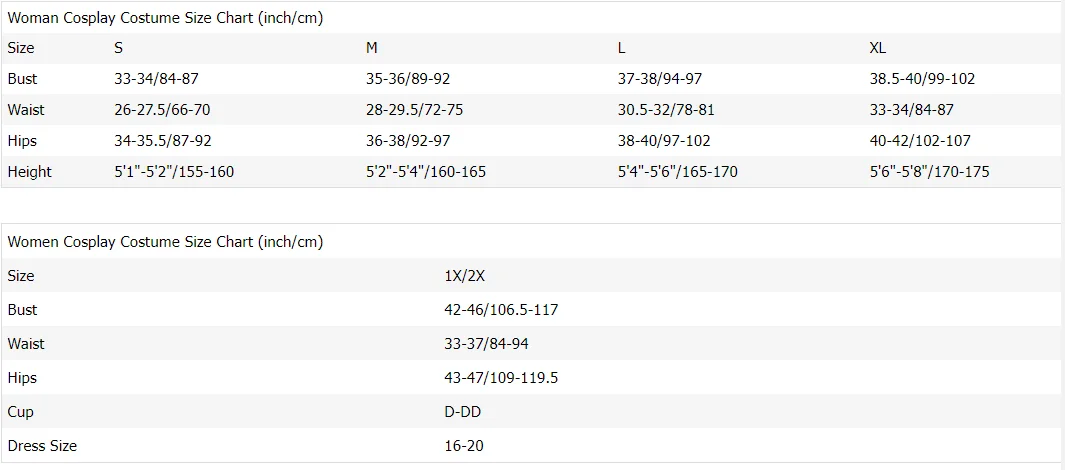Image resolution: width=1065 pixels, height=470 pixels.
Task: Select the Cup row label
Action: click(21, 412)
